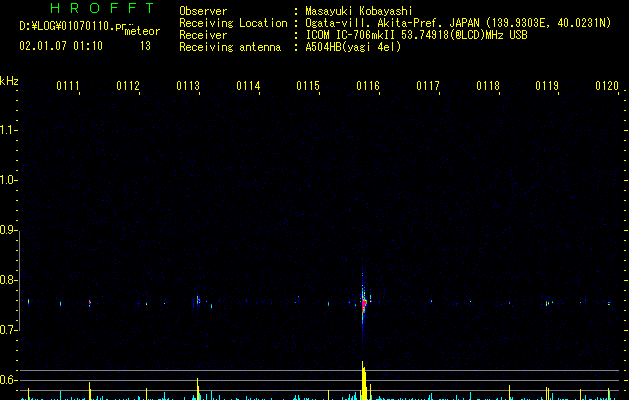
Task: Click the tall yellow intensity peak near 0116
Action: (x=363, y=380)
